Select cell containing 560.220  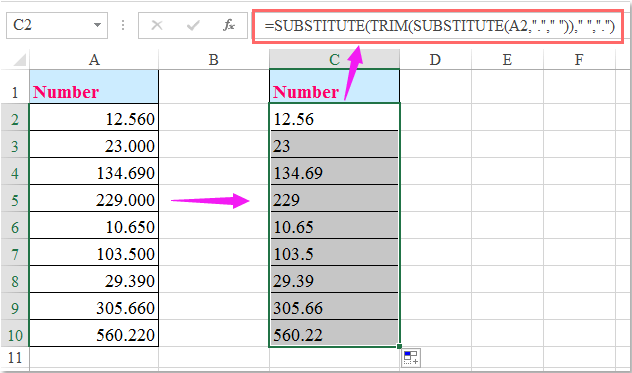(x=94, y=333)
